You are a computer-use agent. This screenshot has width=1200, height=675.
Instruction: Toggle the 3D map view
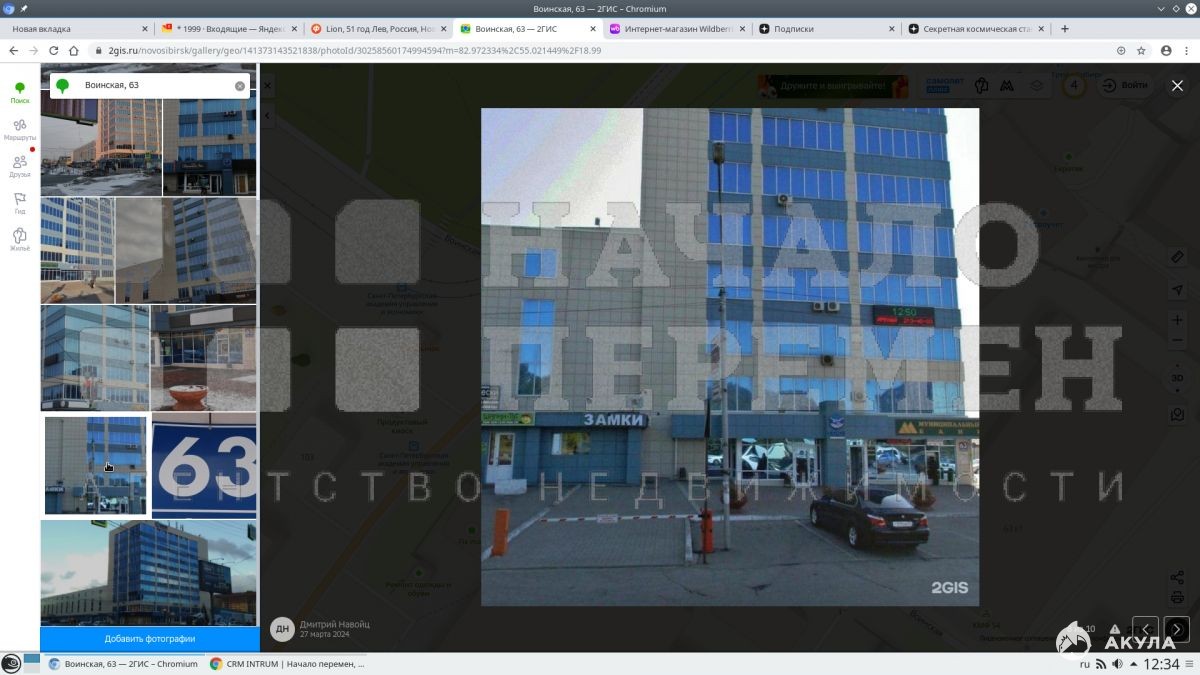click(x=1177, y=378)
